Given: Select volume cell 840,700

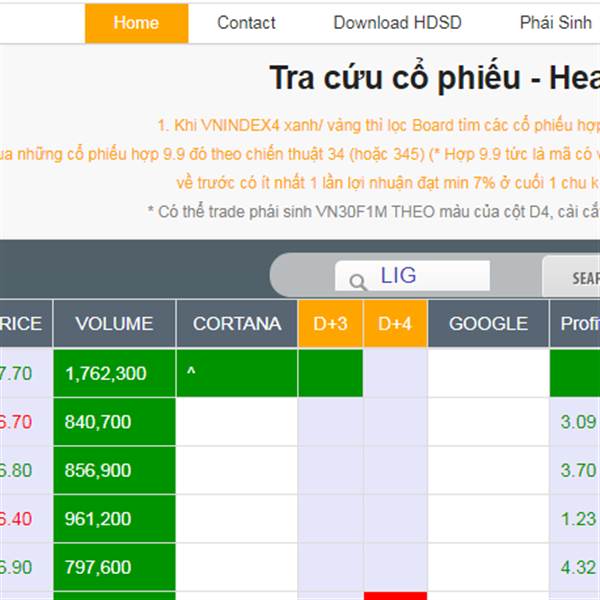Looking at the screenshot, I should click(x=114, y=422).
